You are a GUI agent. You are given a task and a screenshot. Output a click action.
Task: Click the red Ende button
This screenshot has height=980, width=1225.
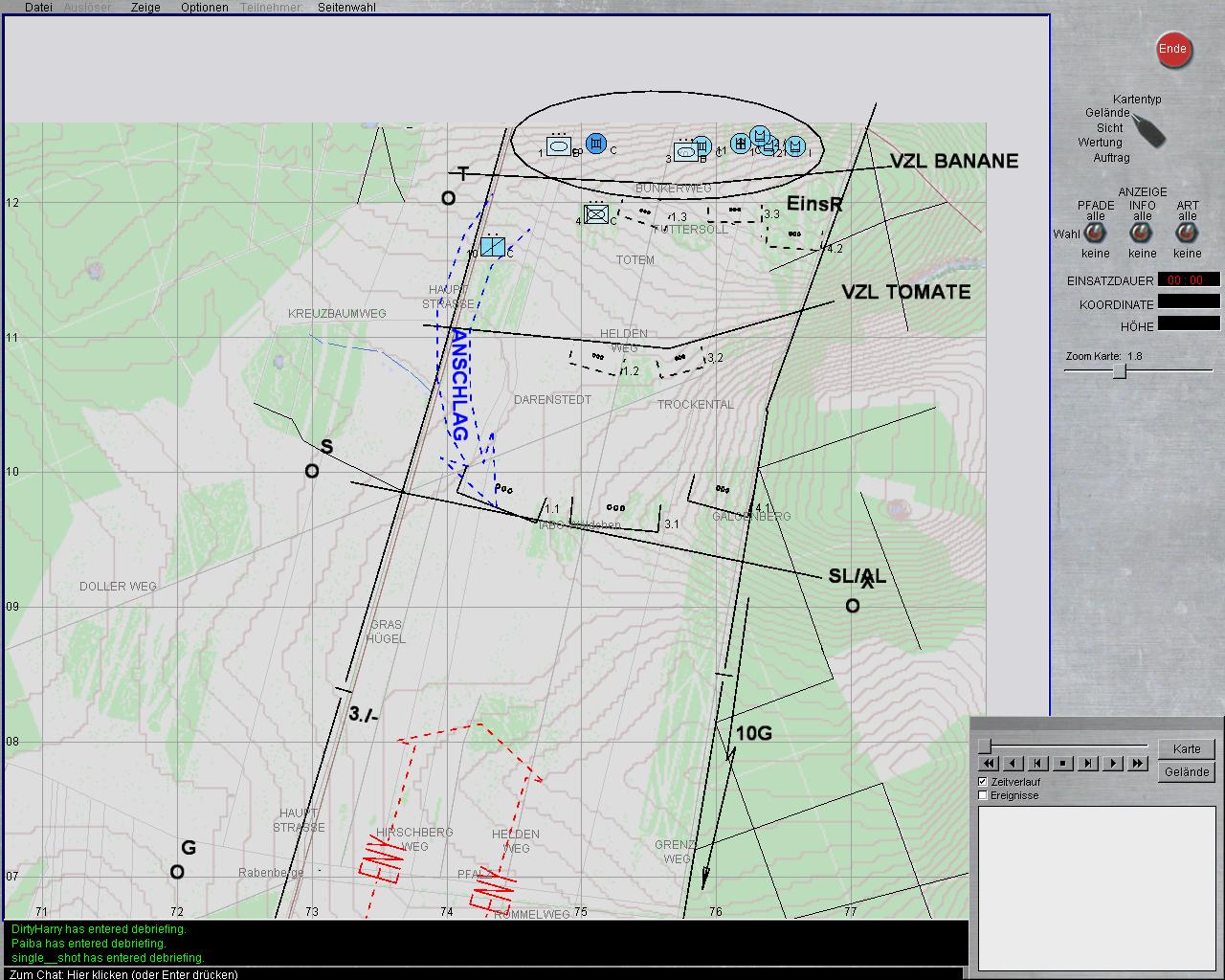pyautogui.click(x=1172, y=50)
